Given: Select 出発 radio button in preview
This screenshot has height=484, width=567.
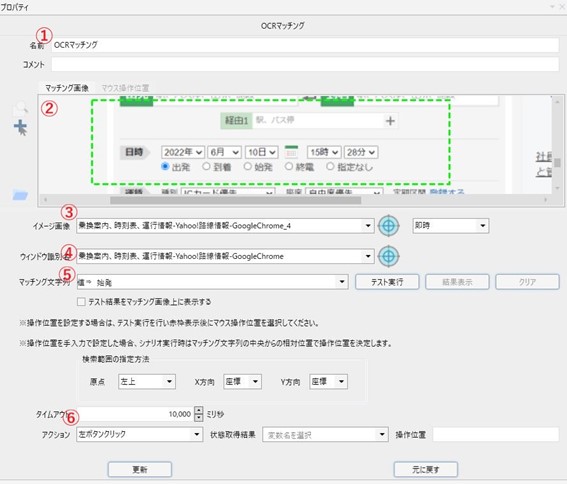Looking at the screenshot, I should (x=165, y=166).
